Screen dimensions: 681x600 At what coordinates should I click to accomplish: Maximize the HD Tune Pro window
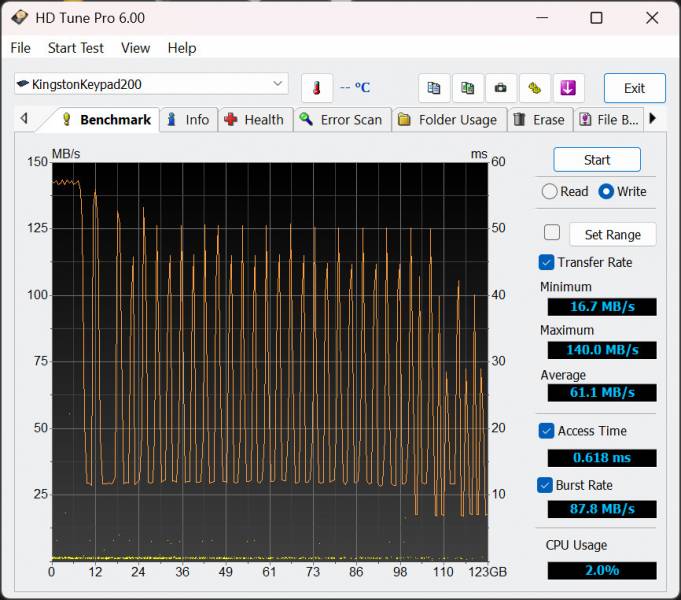[596, 18]
